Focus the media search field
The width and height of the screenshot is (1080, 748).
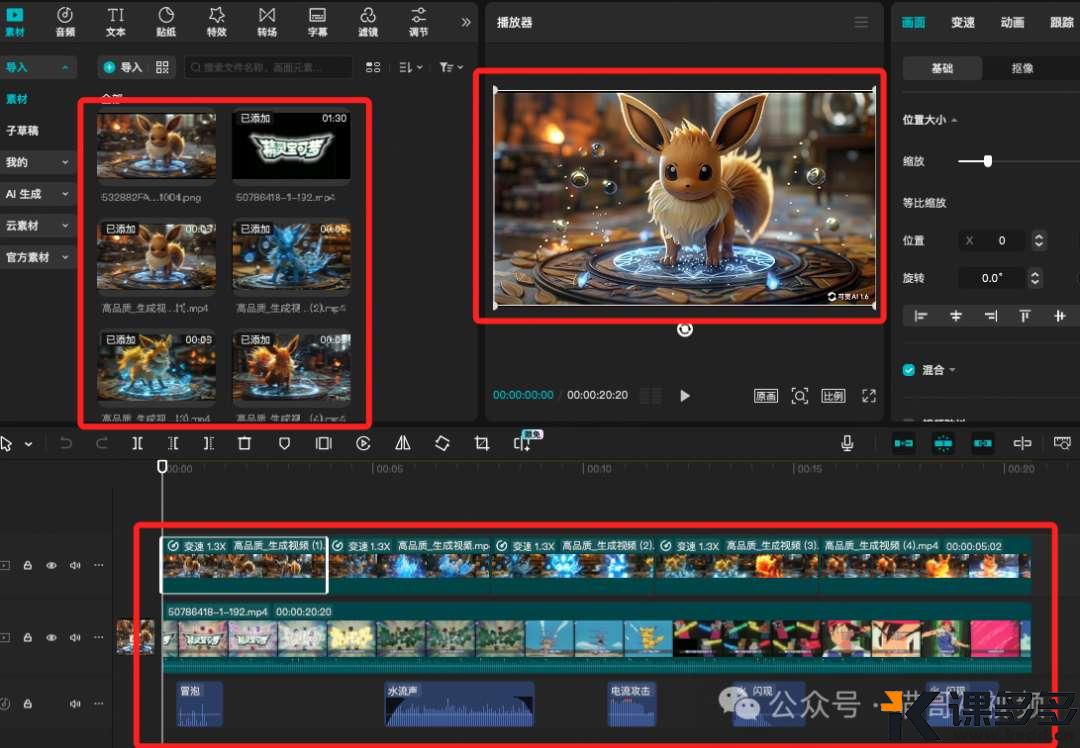[x=269, y=67]
